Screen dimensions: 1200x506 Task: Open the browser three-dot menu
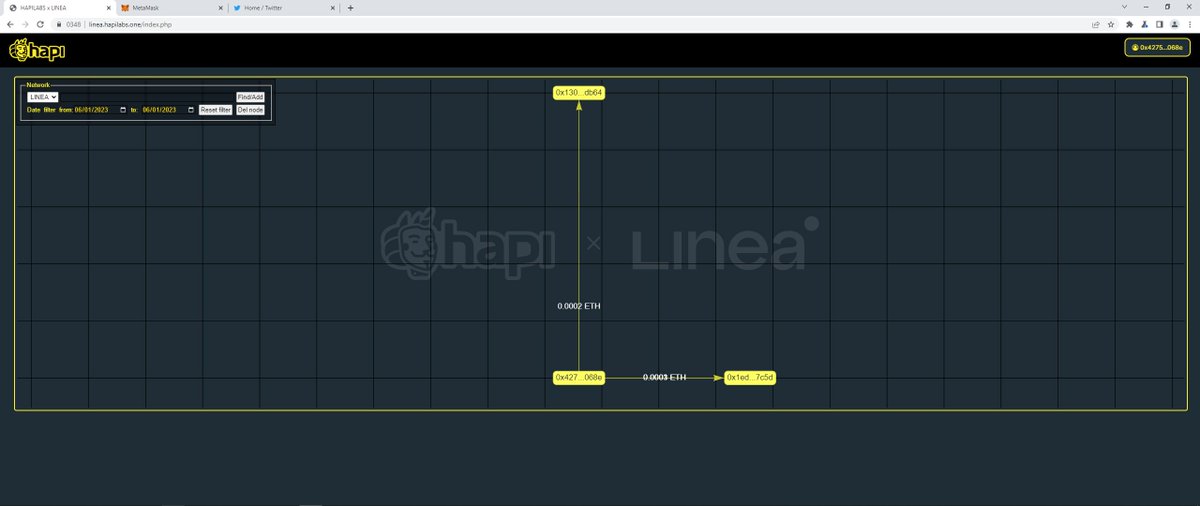[1188, 24]
